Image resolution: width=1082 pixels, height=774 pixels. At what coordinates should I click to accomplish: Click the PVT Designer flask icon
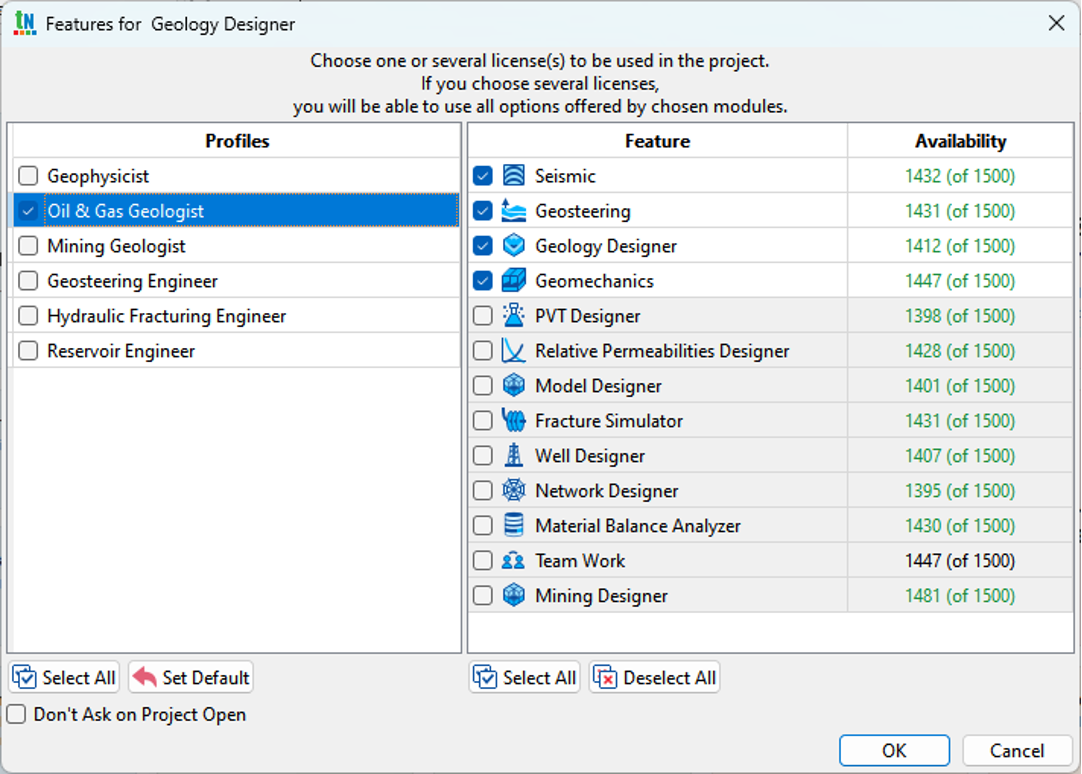[513, 315]
